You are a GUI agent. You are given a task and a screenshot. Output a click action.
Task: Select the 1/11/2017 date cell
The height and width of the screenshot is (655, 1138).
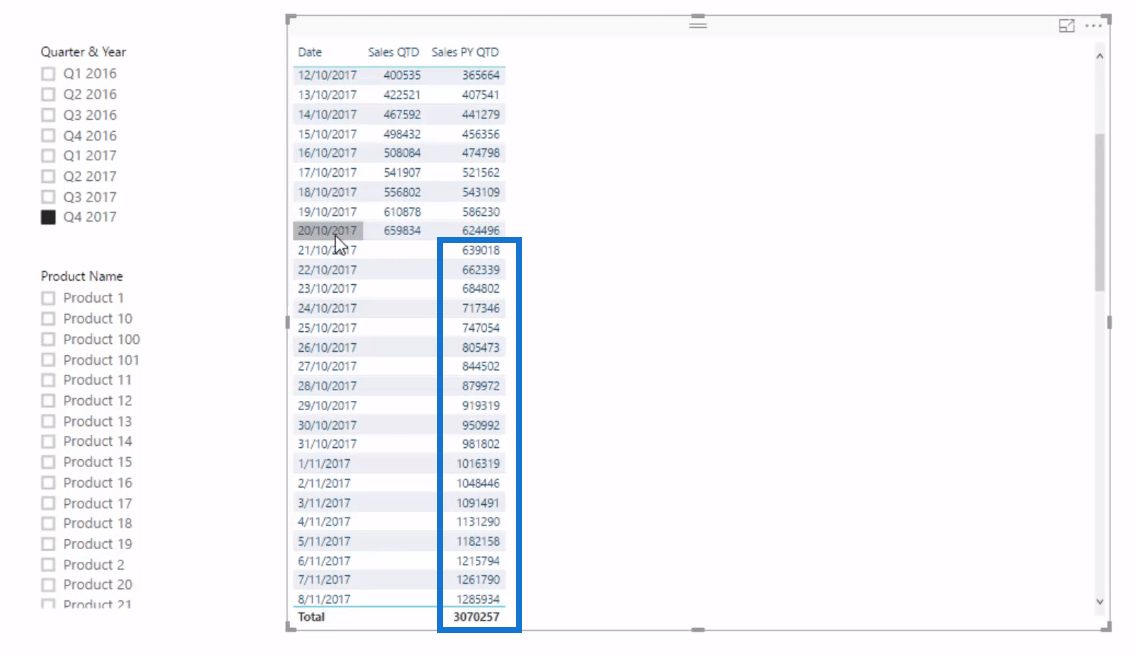324,463
